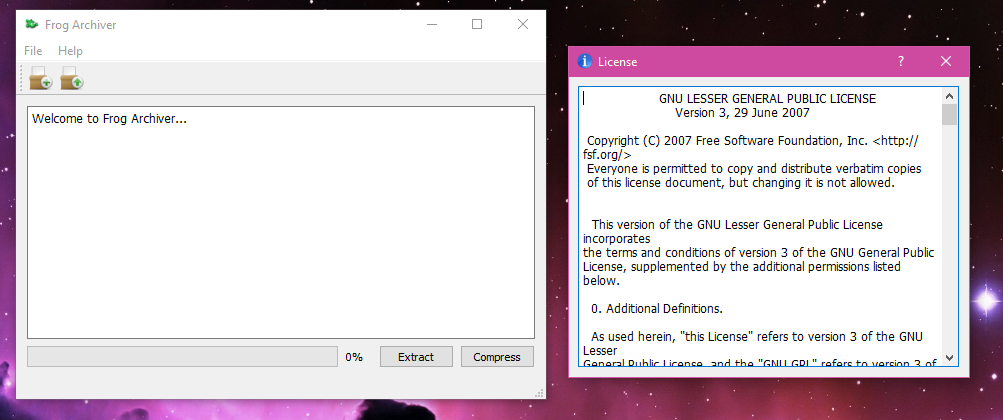The height and width of the screenshot is (420, 1003).
Task: Click the resize grip of Frog Archiver window
Action: [540, 393]
